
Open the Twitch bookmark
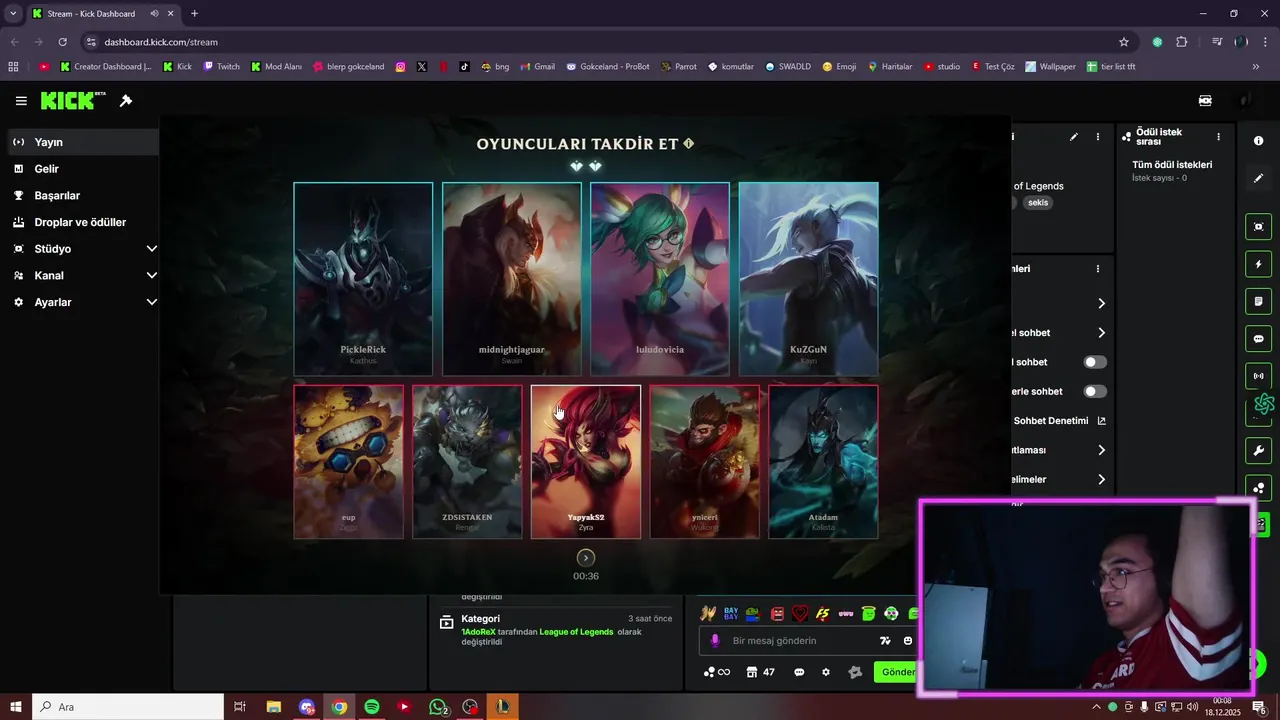tap(222, 67)
